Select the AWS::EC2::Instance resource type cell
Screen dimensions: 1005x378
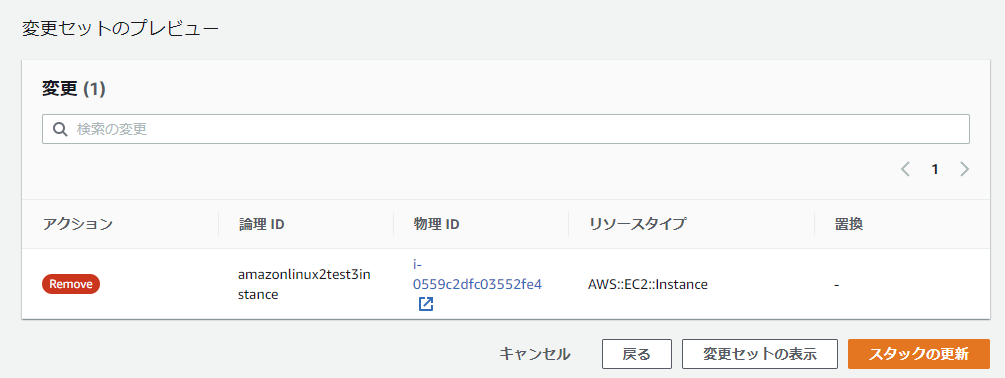click(647, 284)
